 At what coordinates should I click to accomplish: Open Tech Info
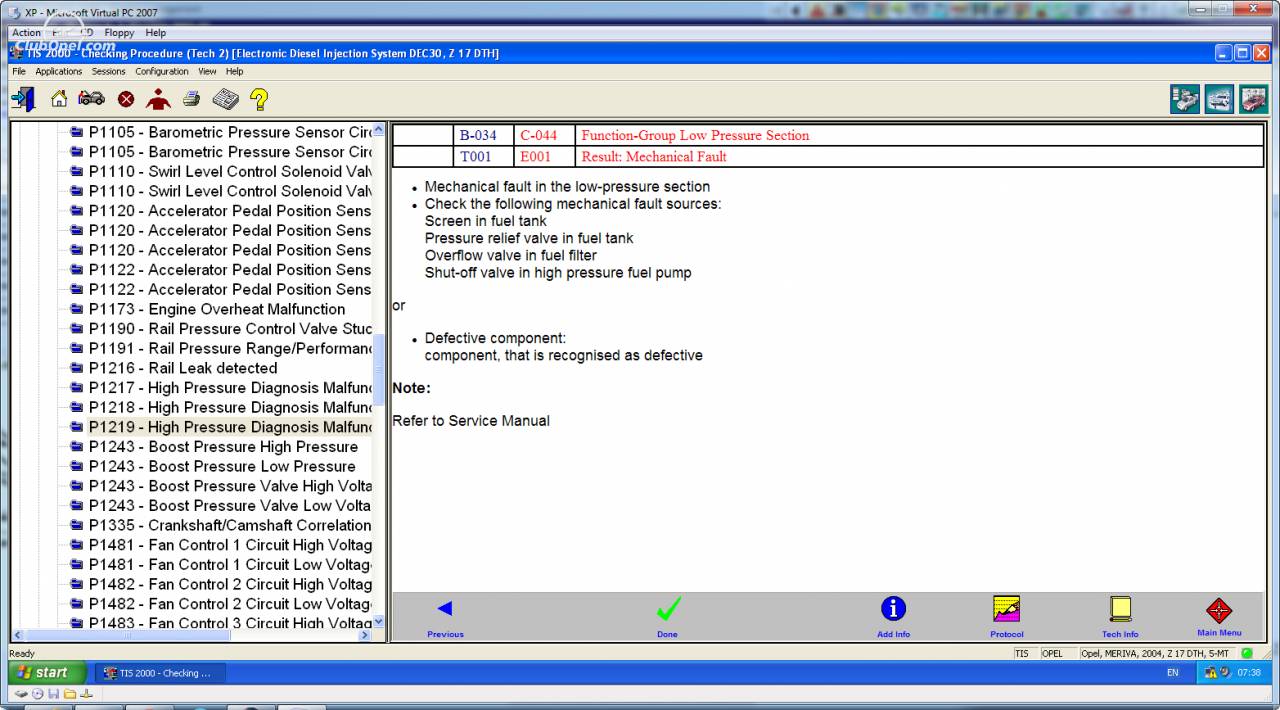pos(1120,616)
